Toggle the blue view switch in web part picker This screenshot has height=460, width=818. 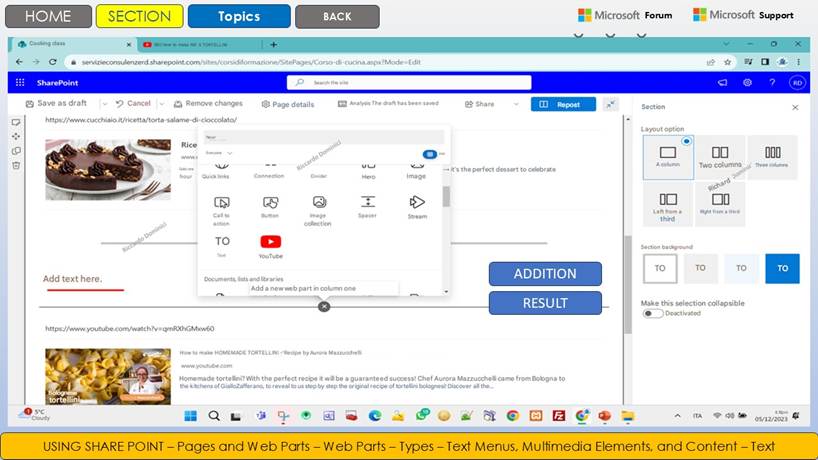429,154
